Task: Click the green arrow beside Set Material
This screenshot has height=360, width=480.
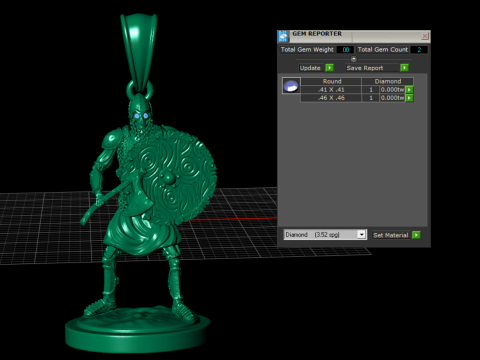Action: pyautogui.click(x=416, y=235)
